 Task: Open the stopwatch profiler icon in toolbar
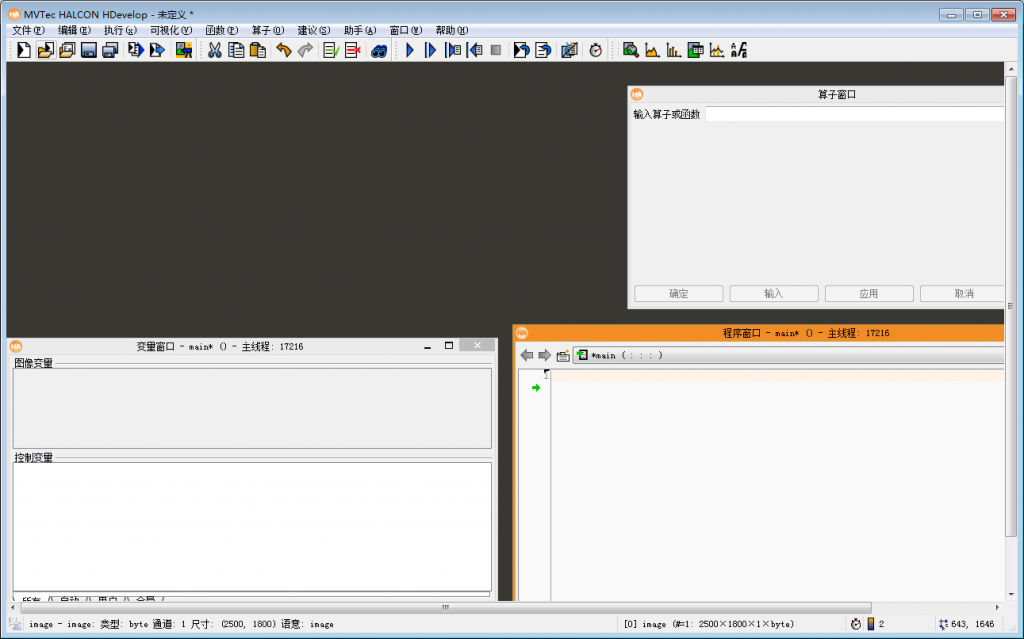coord(596,50)
